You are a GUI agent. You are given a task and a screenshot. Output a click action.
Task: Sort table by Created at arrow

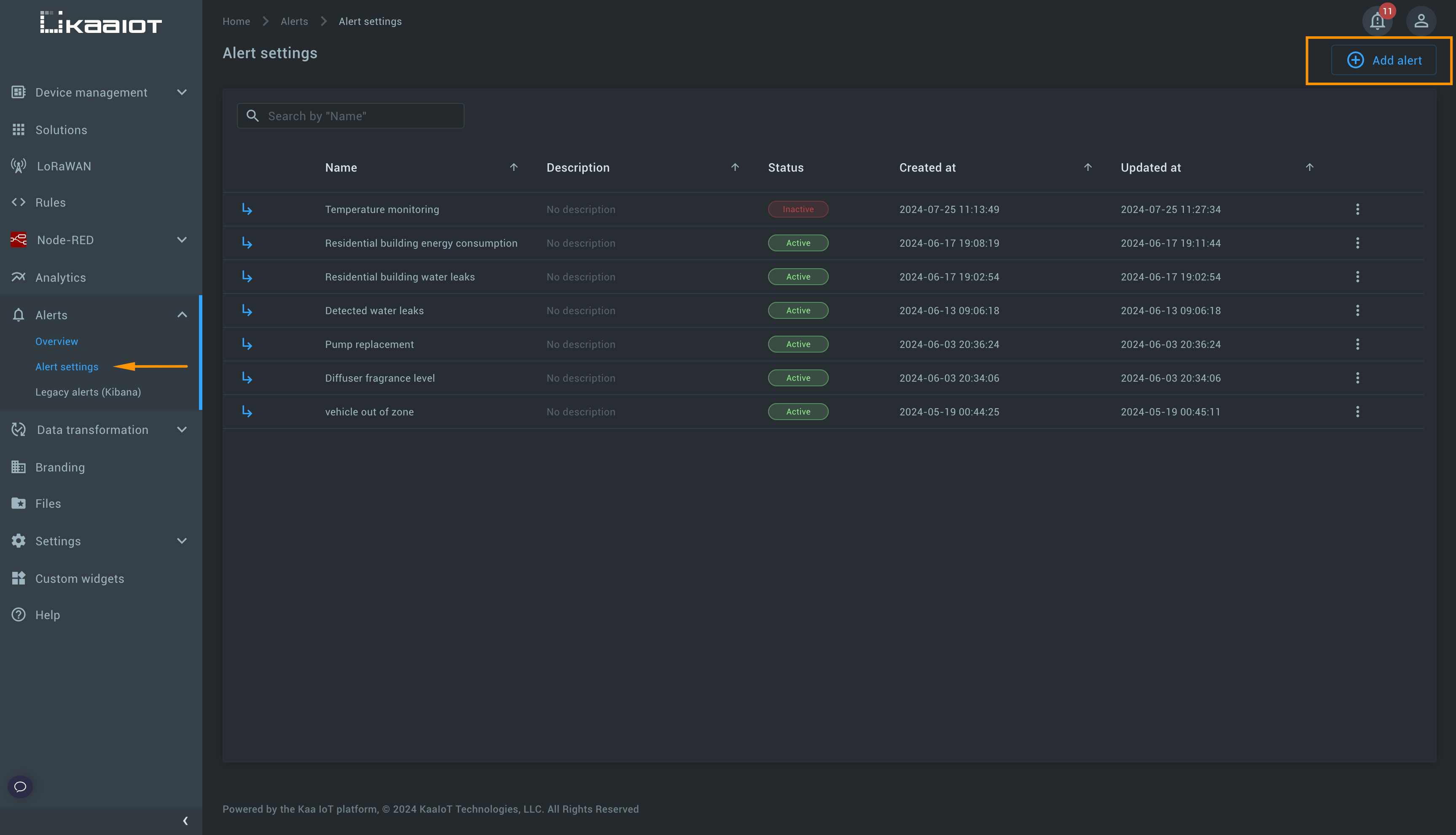tap(1088, 167)
